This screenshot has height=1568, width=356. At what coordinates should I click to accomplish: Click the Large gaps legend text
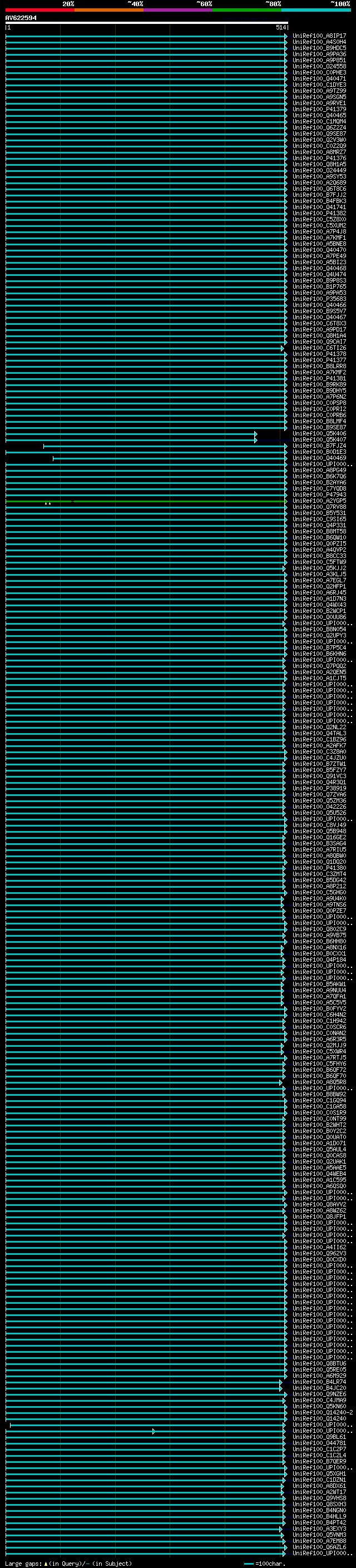24,1564
